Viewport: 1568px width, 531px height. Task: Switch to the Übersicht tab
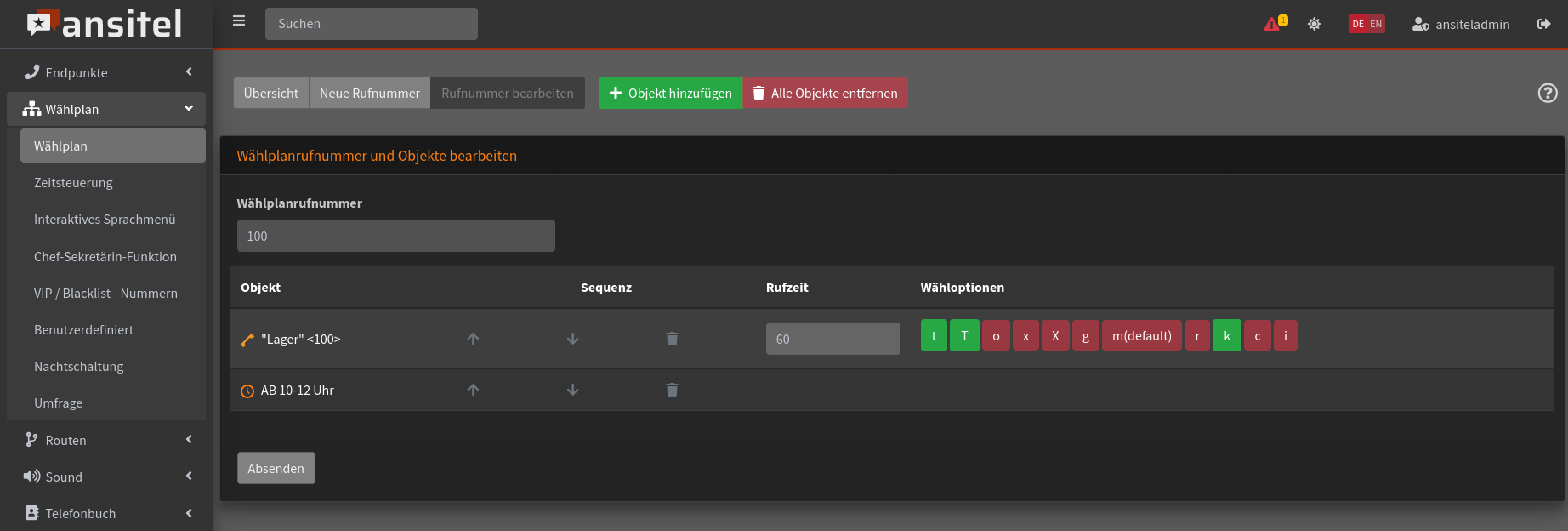[271, 94]
